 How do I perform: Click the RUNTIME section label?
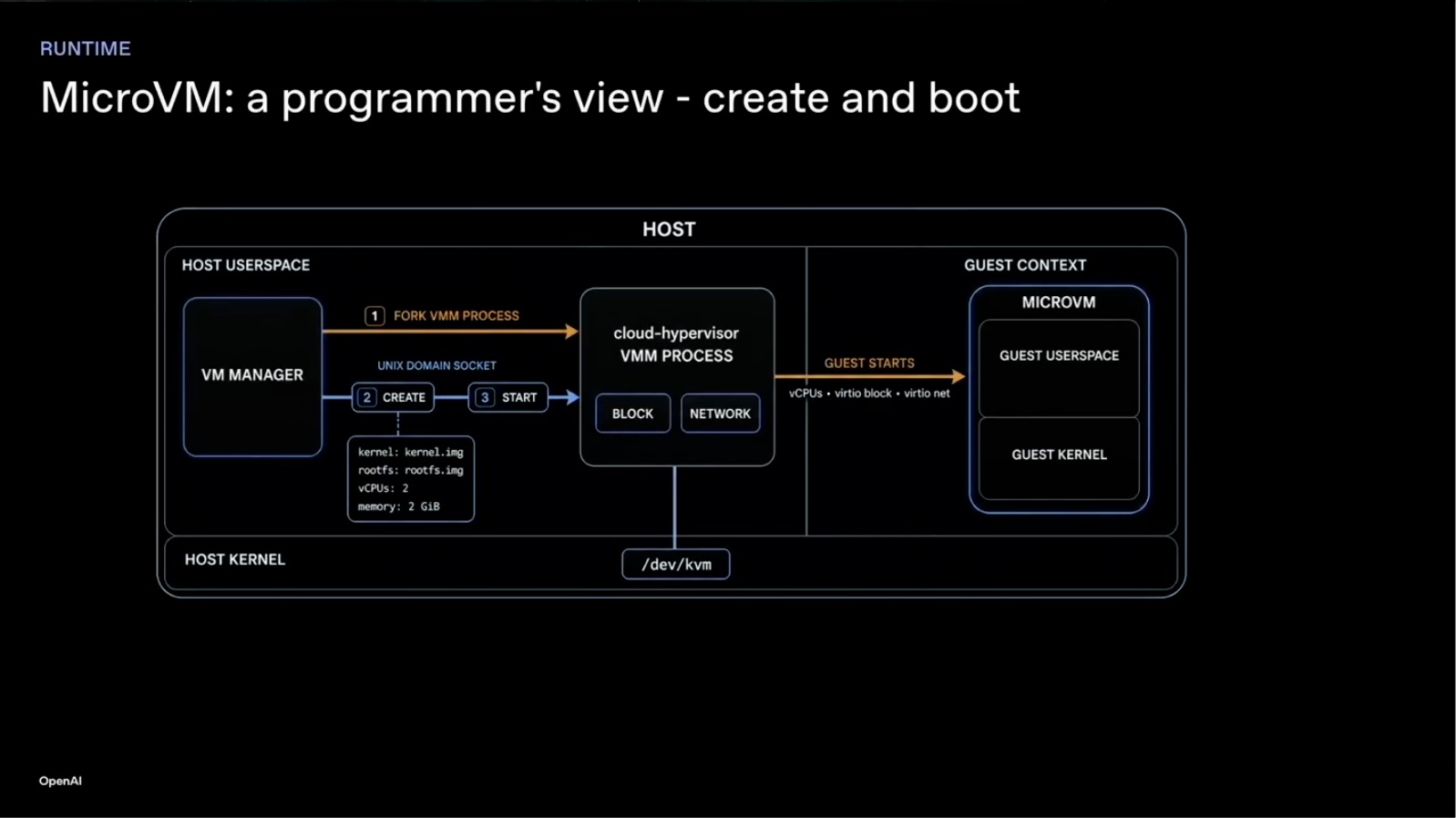pos(86,48)
